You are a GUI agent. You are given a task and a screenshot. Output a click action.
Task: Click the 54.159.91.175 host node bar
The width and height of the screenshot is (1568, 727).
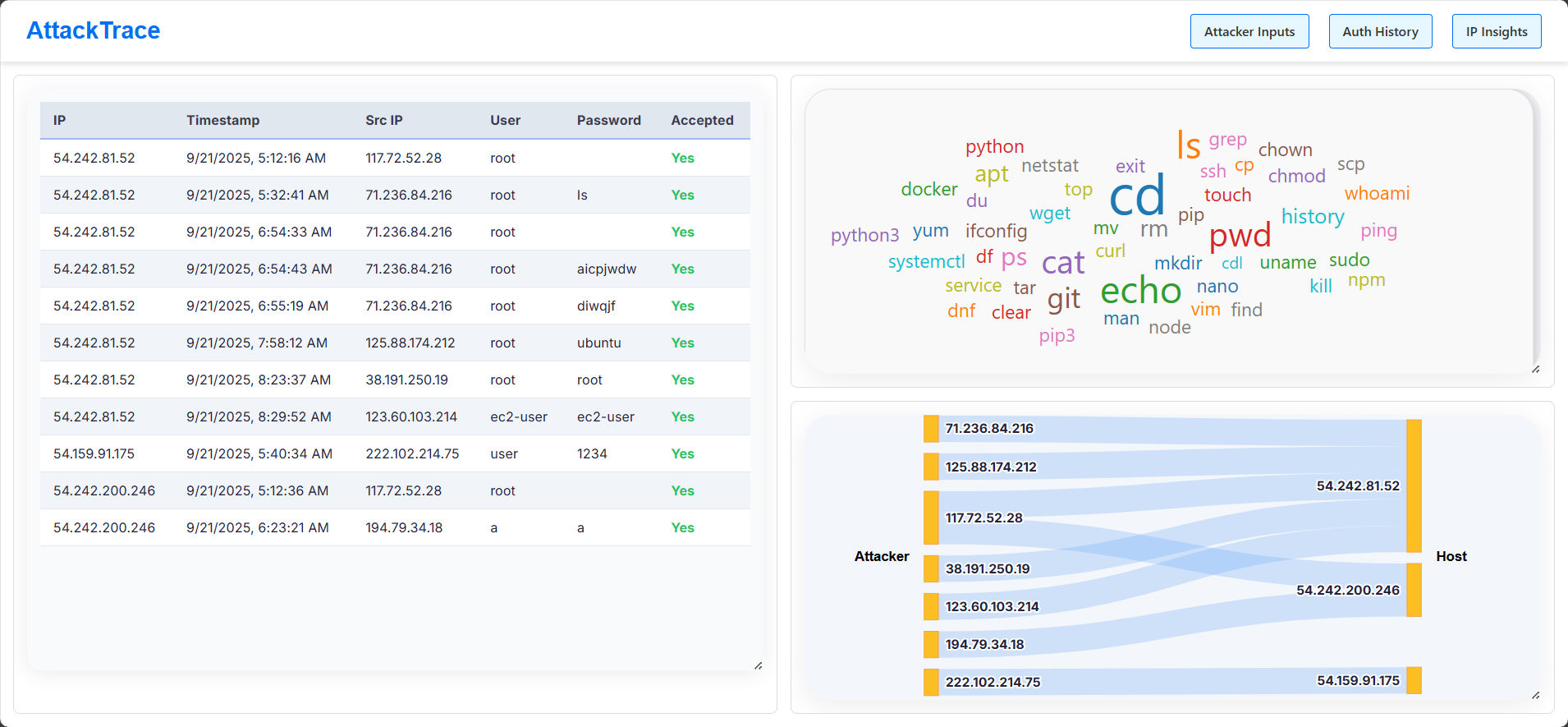click(1414, 680)
